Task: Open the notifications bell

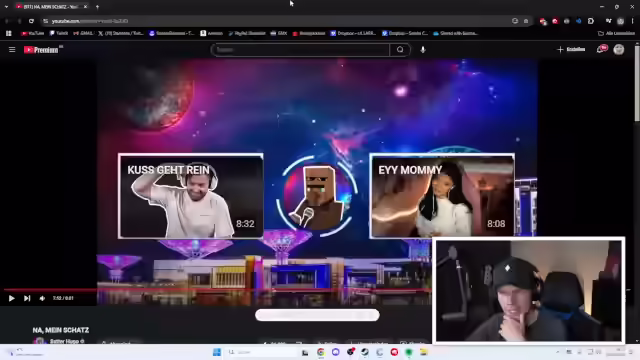Action: point(600,49)
